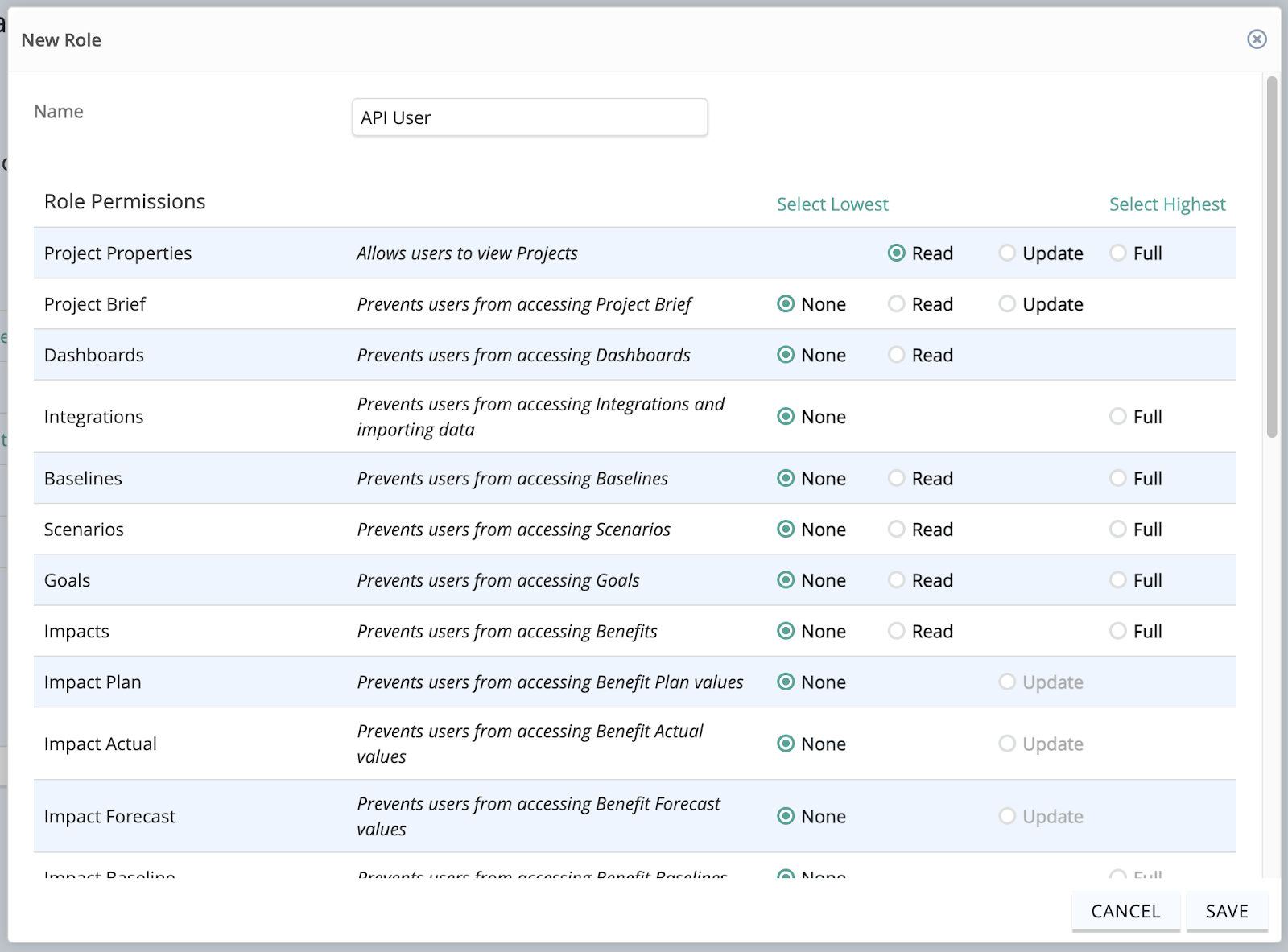Select None for Scenarios permission
The image size is (1288, 952).
point(786,530)
